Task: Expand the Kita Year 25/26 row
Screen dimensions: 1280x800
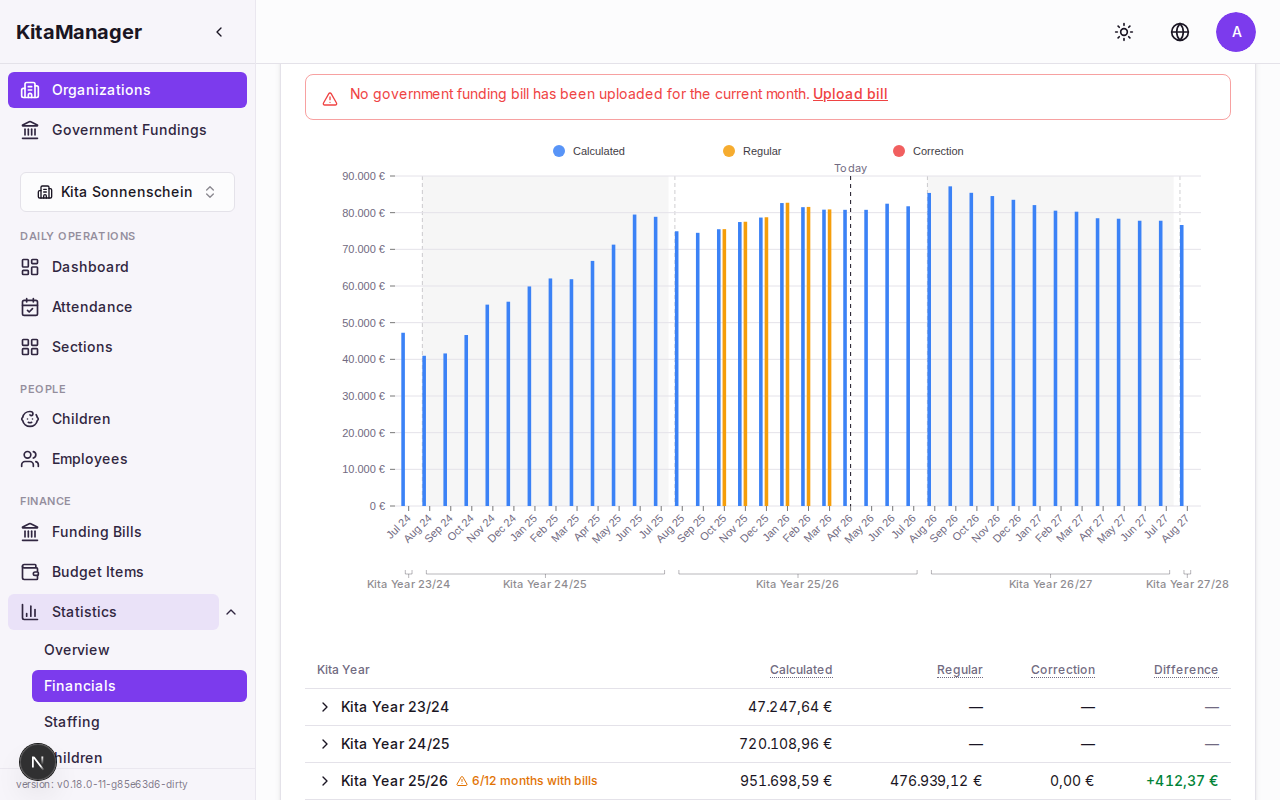Action: [x=324, y=781]
